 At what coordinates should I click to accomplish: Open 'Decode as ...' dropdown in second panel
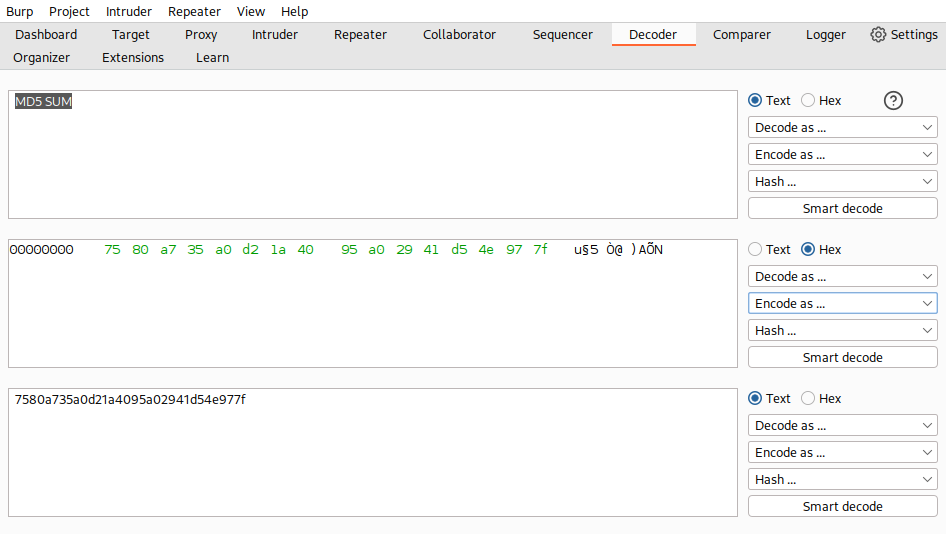click(x=842, y=276)
